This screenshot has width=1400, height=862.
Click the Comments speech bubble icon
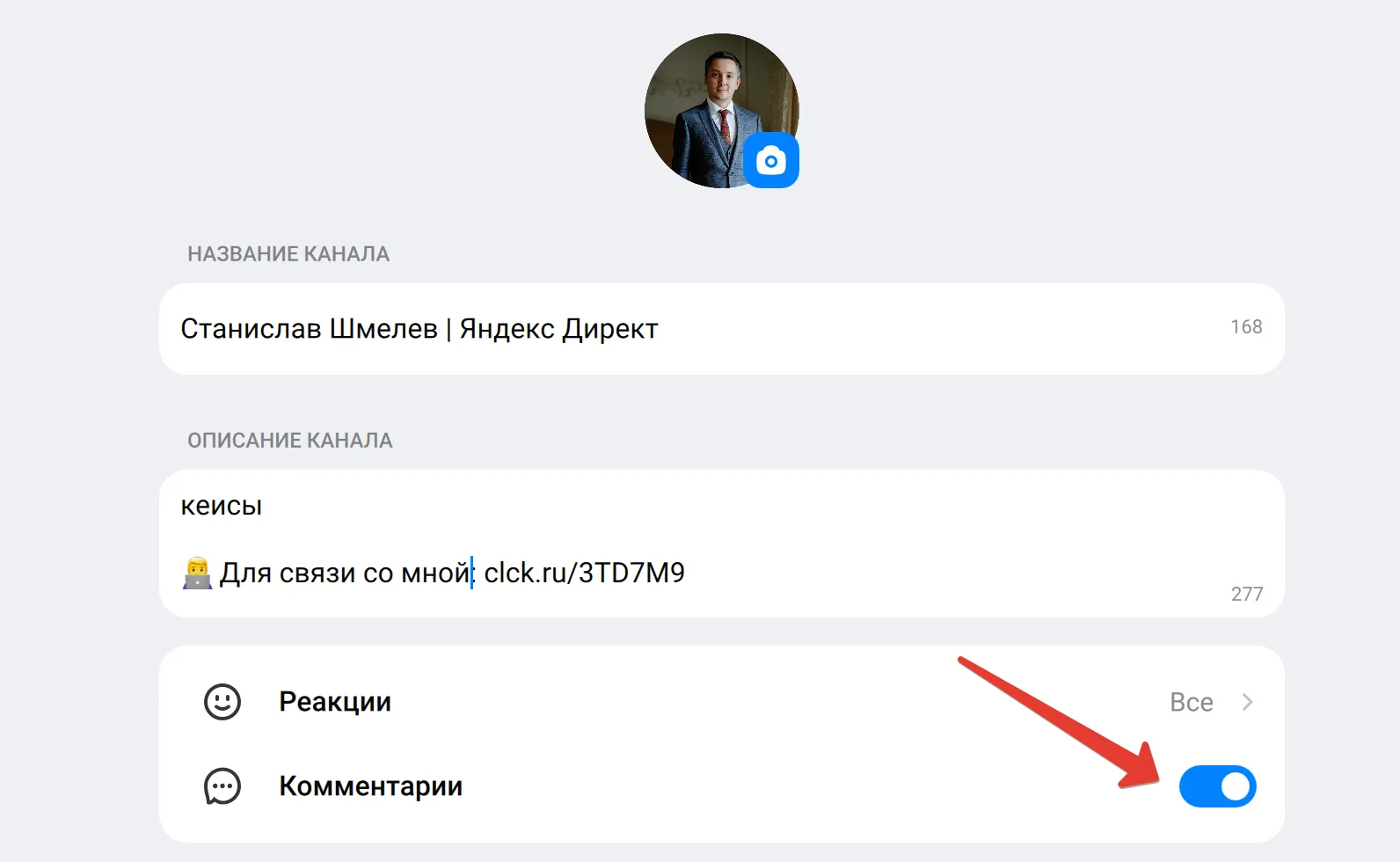coord(222,786)
